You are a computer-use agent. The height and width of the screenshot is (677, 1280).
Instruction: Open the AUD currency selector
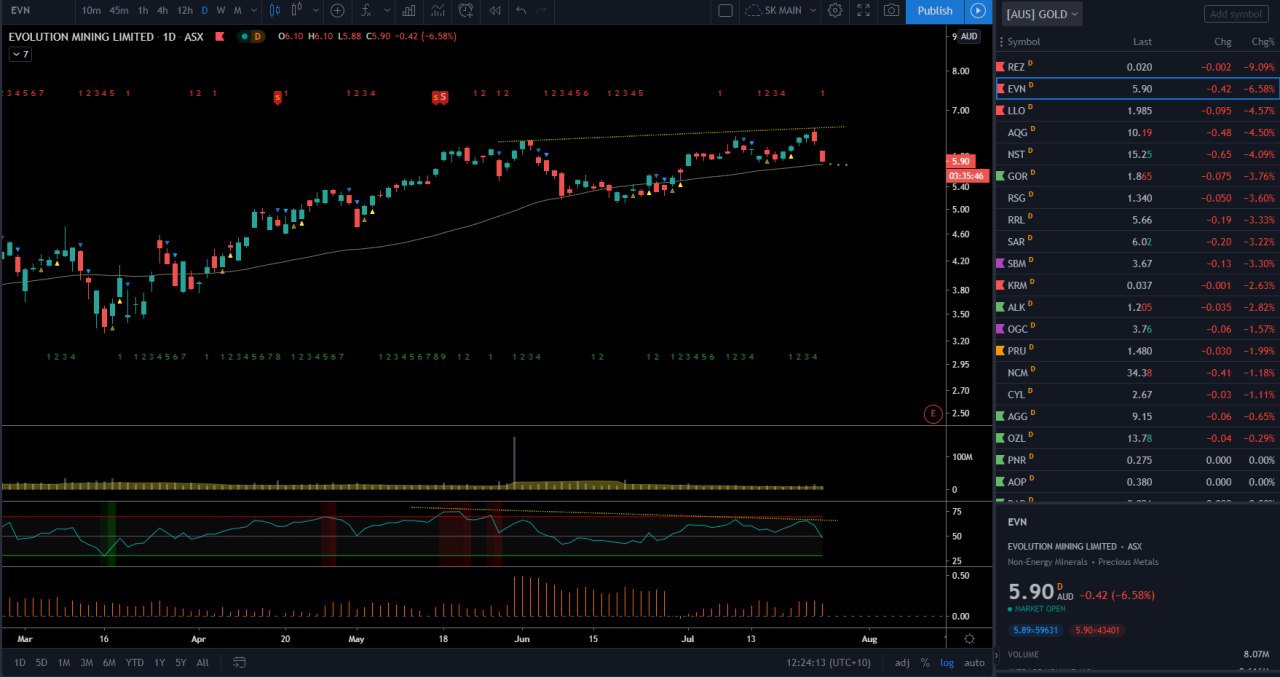pos(969,36)
